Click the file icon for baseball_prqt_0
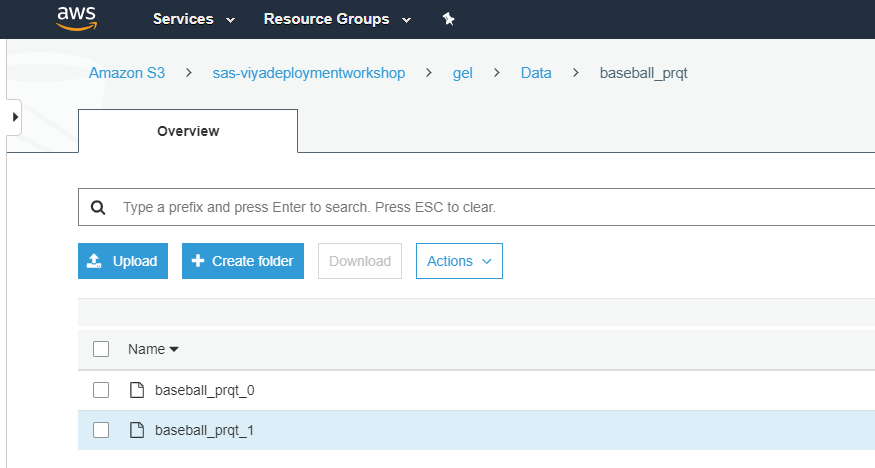 137,390
